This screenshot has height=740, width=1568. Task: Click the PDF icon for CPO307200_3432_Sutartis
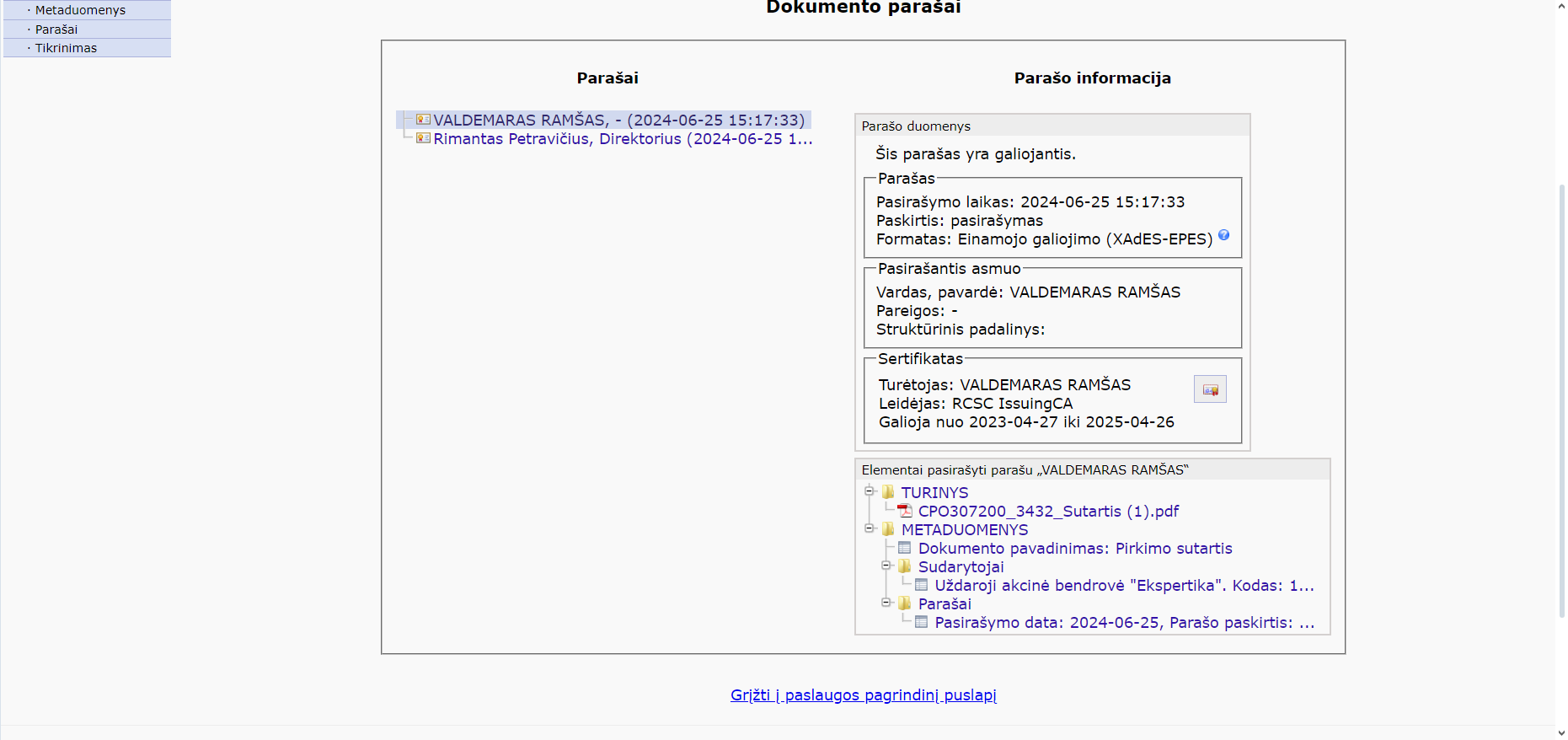click(905, 511)
